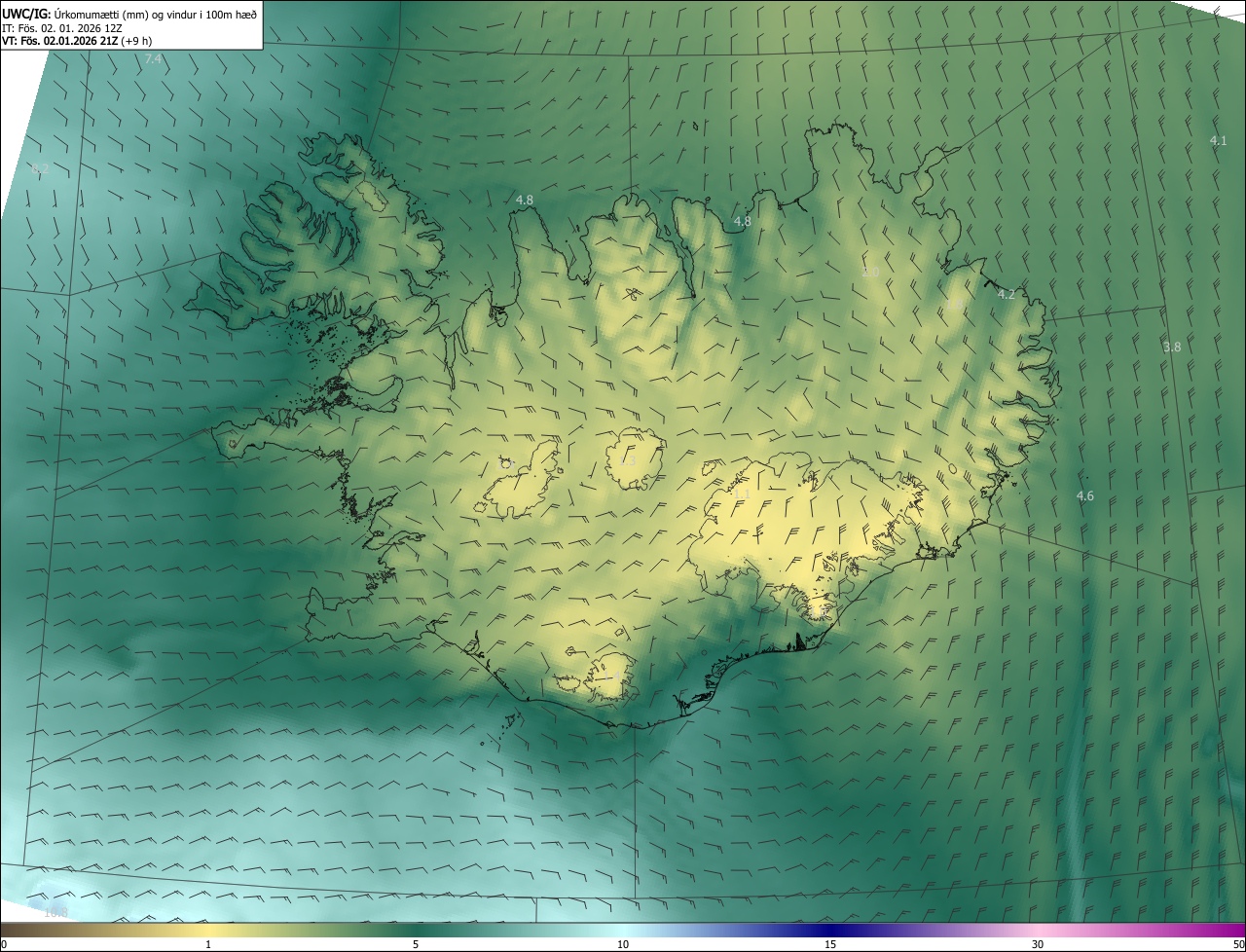The height and width of the screenshot is (952, 1246).
Task: Click the 'VT: Fös. 02.01.2026 21Z (+9 h)' line
Action: point(77,41)
